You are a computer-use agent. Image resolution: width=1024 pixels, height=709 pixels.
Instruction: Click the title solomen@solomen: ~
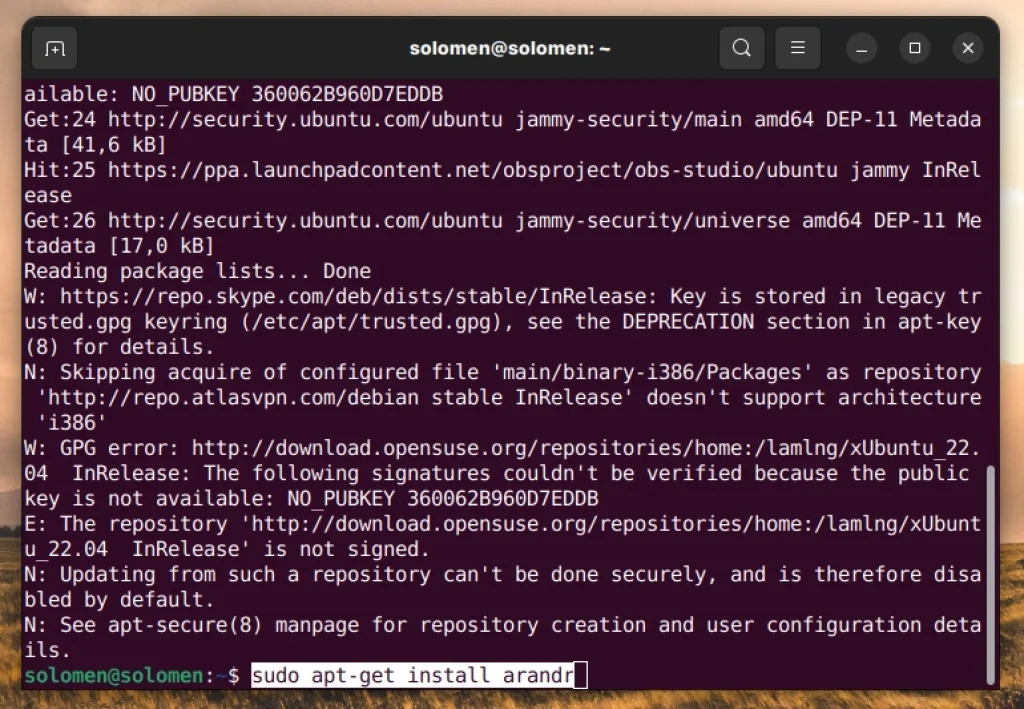[510, 47]
